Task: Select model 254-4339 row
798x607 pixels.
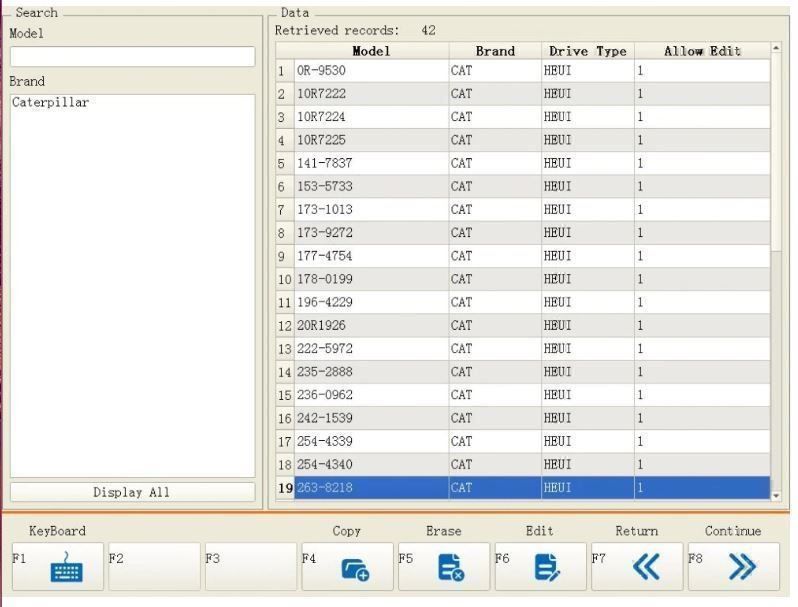Action: click(523, 441)
